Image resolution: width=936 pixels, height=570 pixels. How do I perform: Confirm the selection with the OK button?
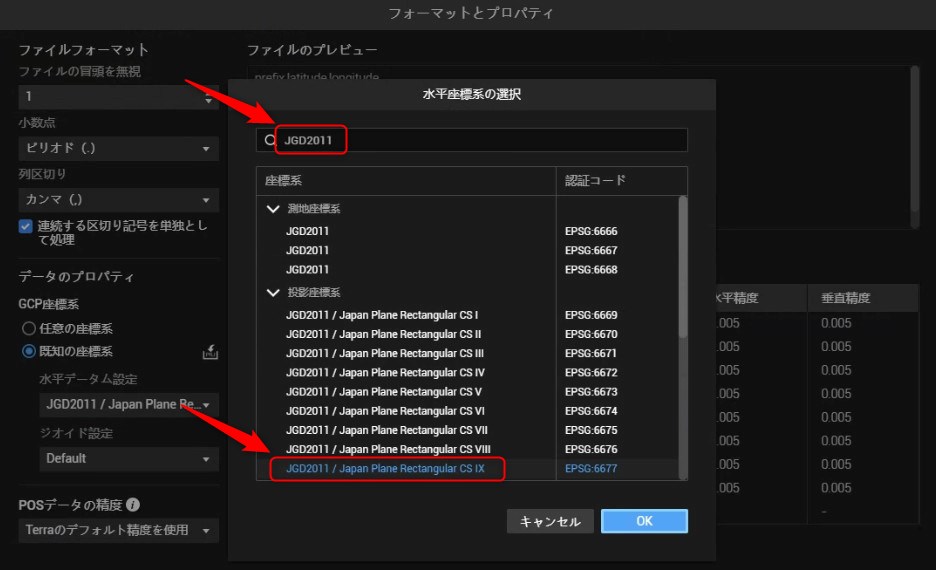click(644, 521)
